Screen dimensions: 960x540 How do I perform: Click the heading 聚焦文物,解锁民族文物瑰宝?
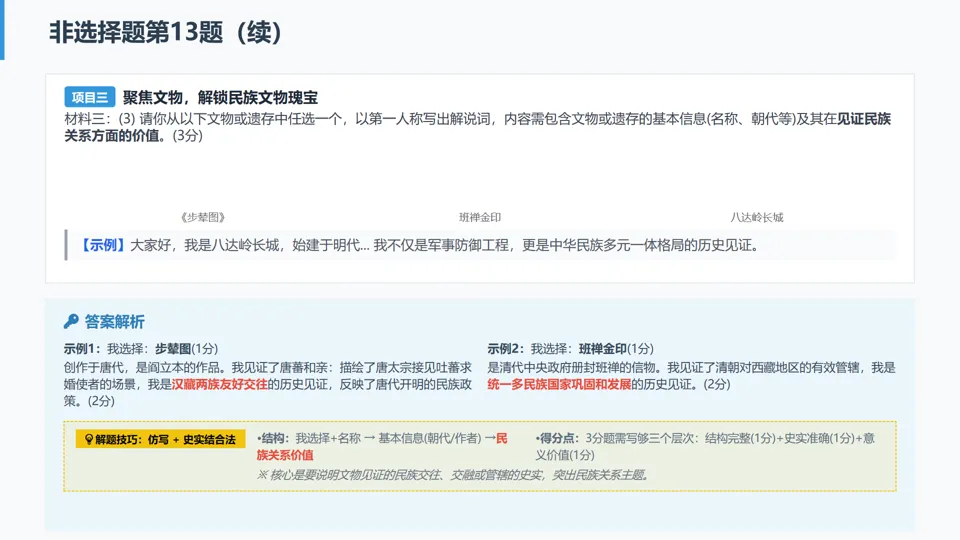tap(220, 97)
